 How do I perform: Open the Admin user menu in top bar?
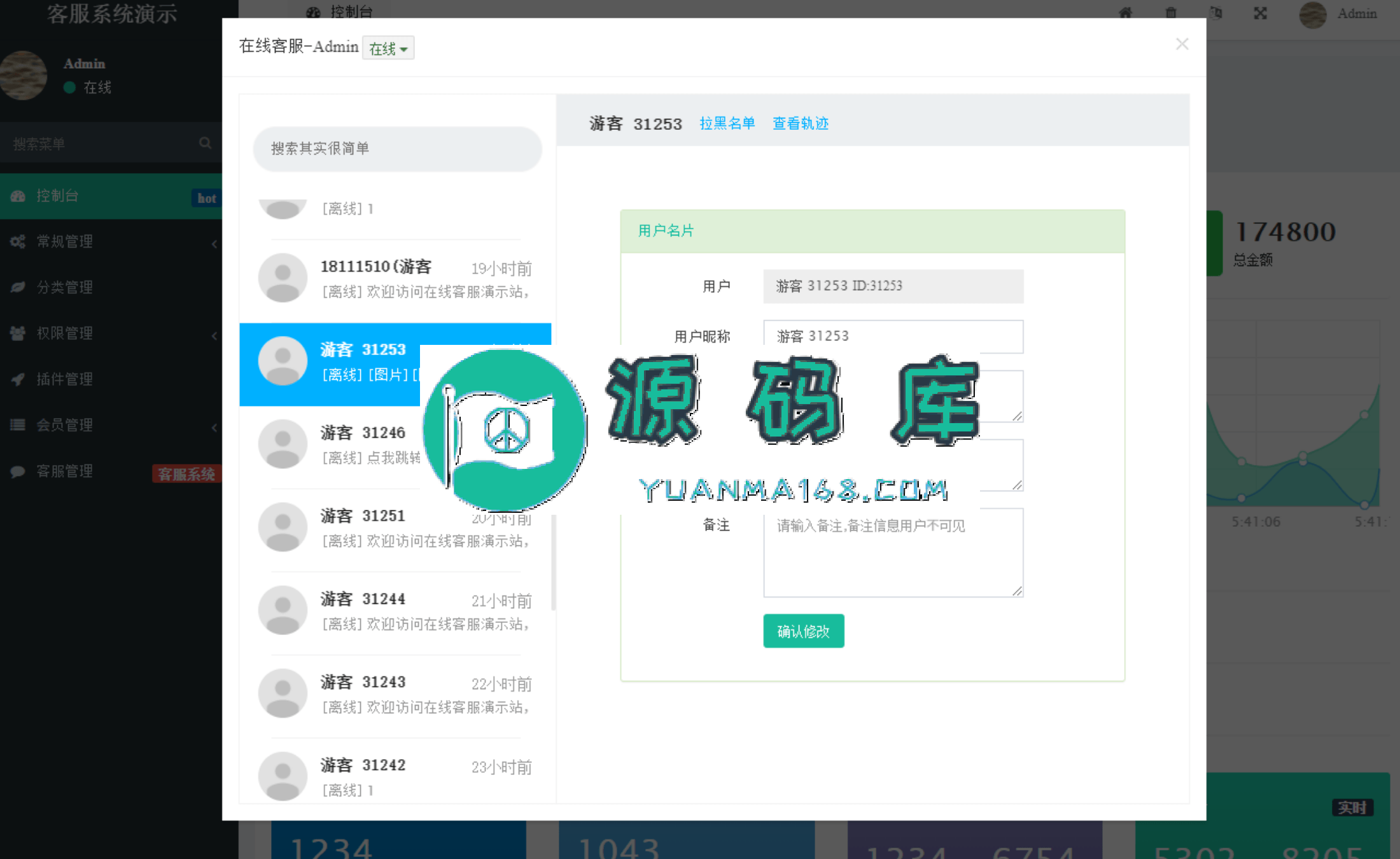pos(1338,14)
